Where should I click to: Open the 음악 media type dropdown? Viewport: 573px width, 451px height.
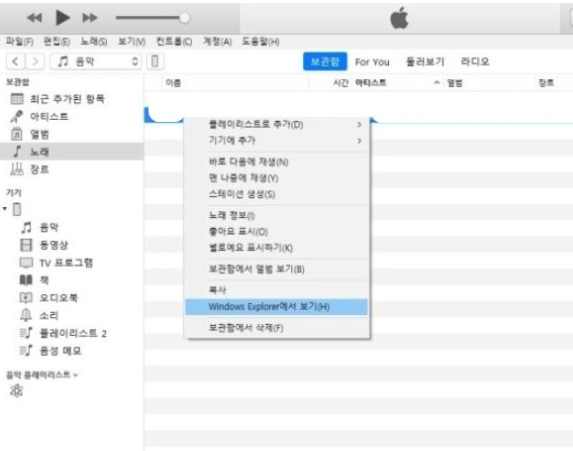(96, 61)
